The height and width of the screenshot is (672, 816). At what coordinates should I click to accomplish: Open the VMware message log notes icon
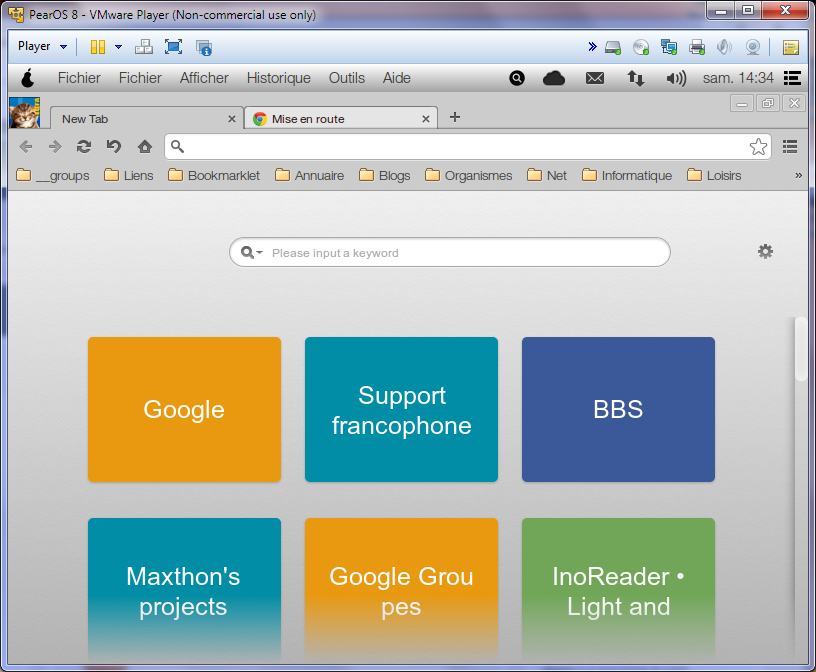[x=791, y=47]
